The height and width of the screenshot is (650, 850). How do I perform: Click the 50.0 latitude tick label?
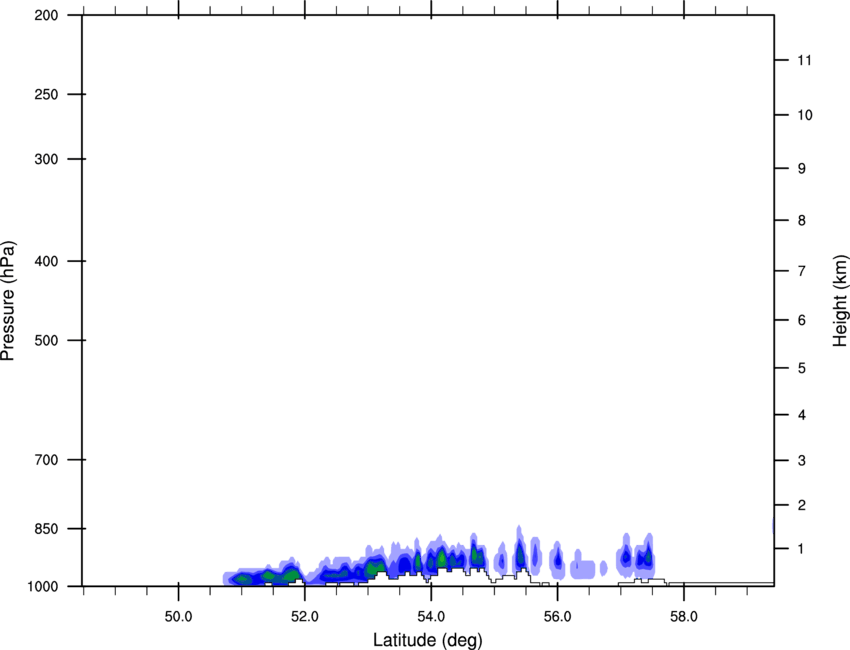point(178,617)
